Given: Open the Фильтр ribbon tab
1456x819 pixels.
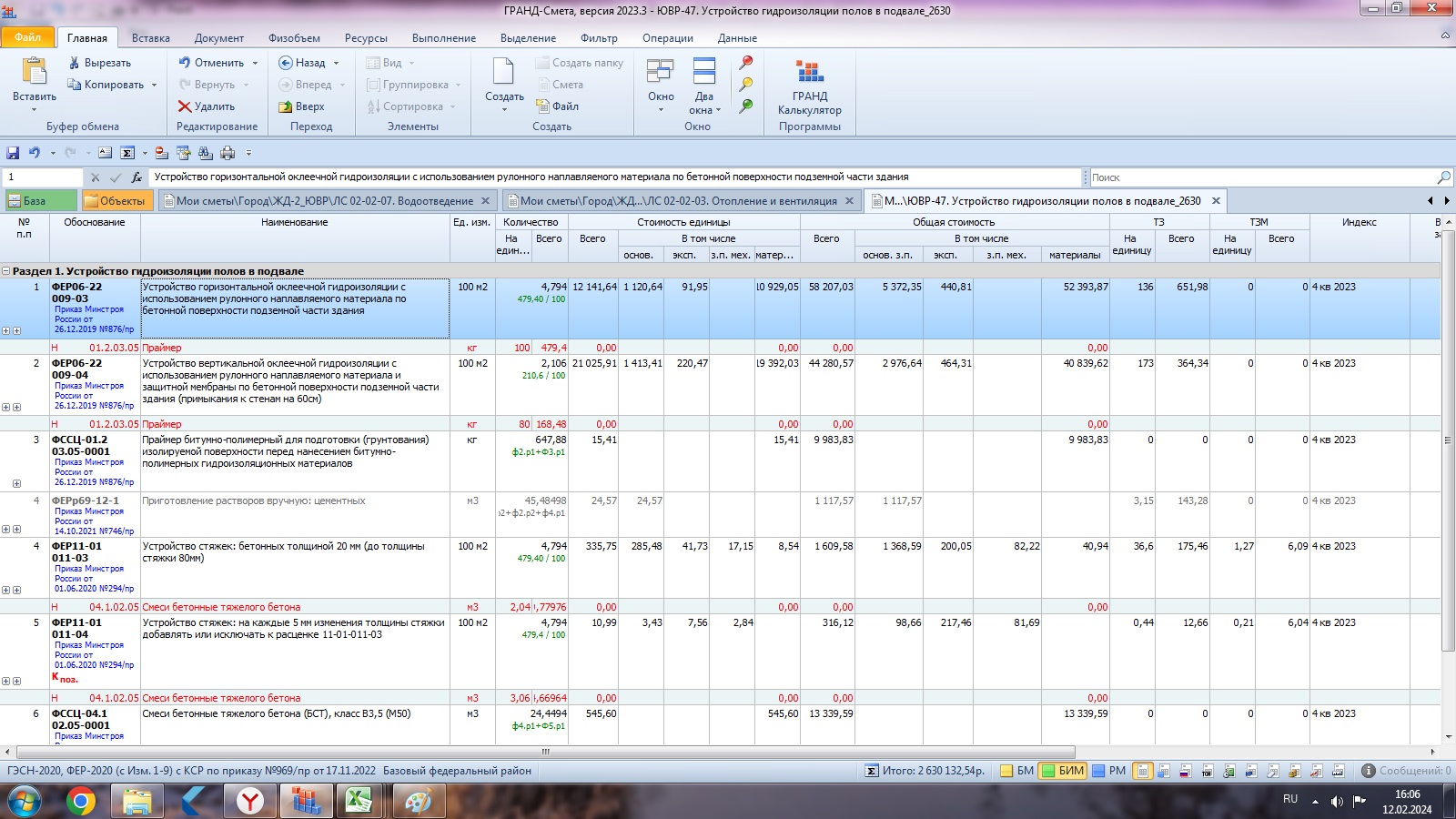Looking at the screenshot, I should pyautogui.click(x=598, y=38).
